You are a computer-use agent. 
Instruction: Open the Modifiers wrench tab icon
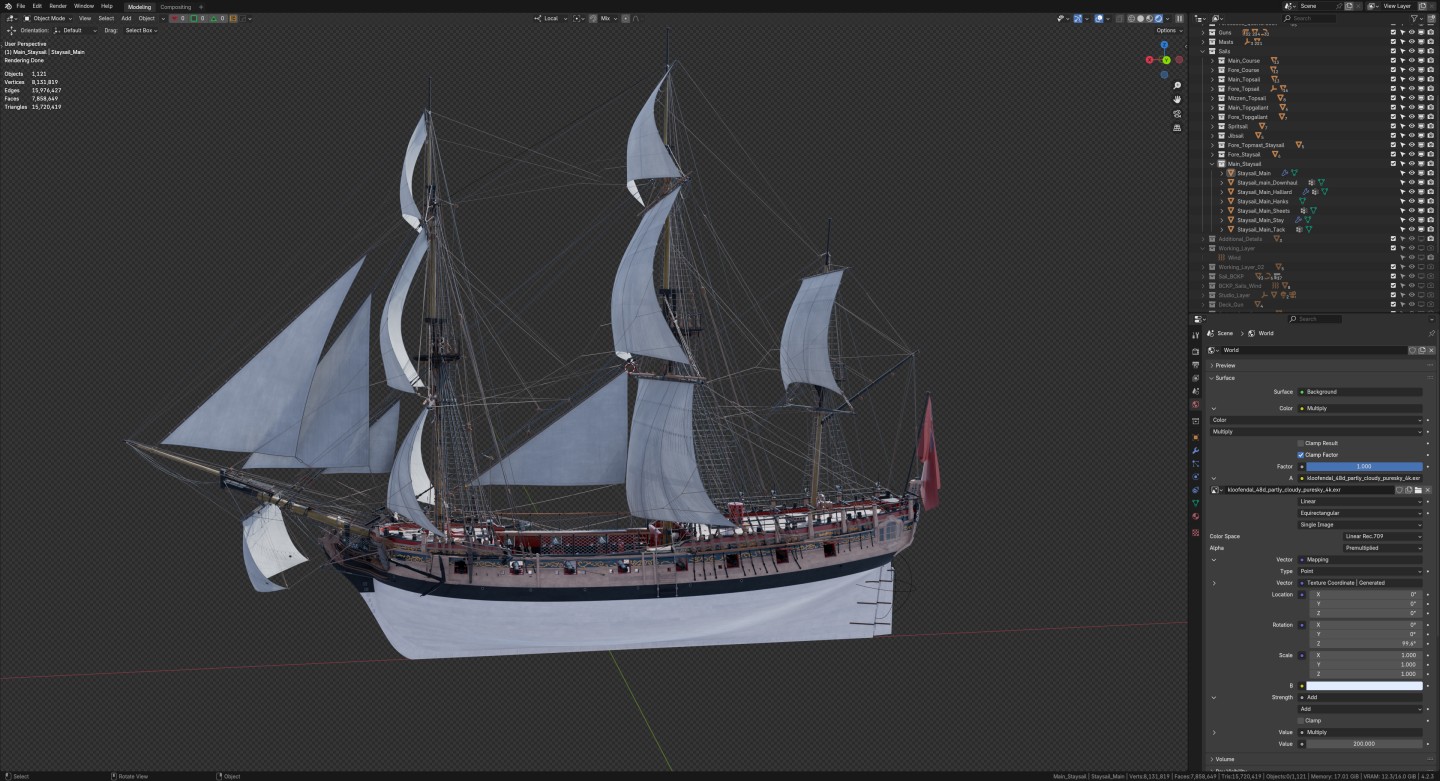pos(1195,451)
